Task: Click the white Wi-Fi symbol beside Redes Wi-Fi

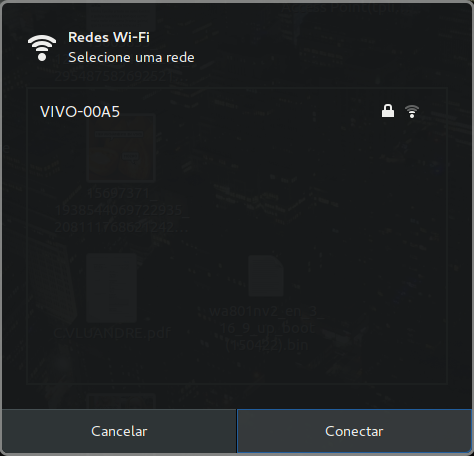Action: [x=42, y=48]
